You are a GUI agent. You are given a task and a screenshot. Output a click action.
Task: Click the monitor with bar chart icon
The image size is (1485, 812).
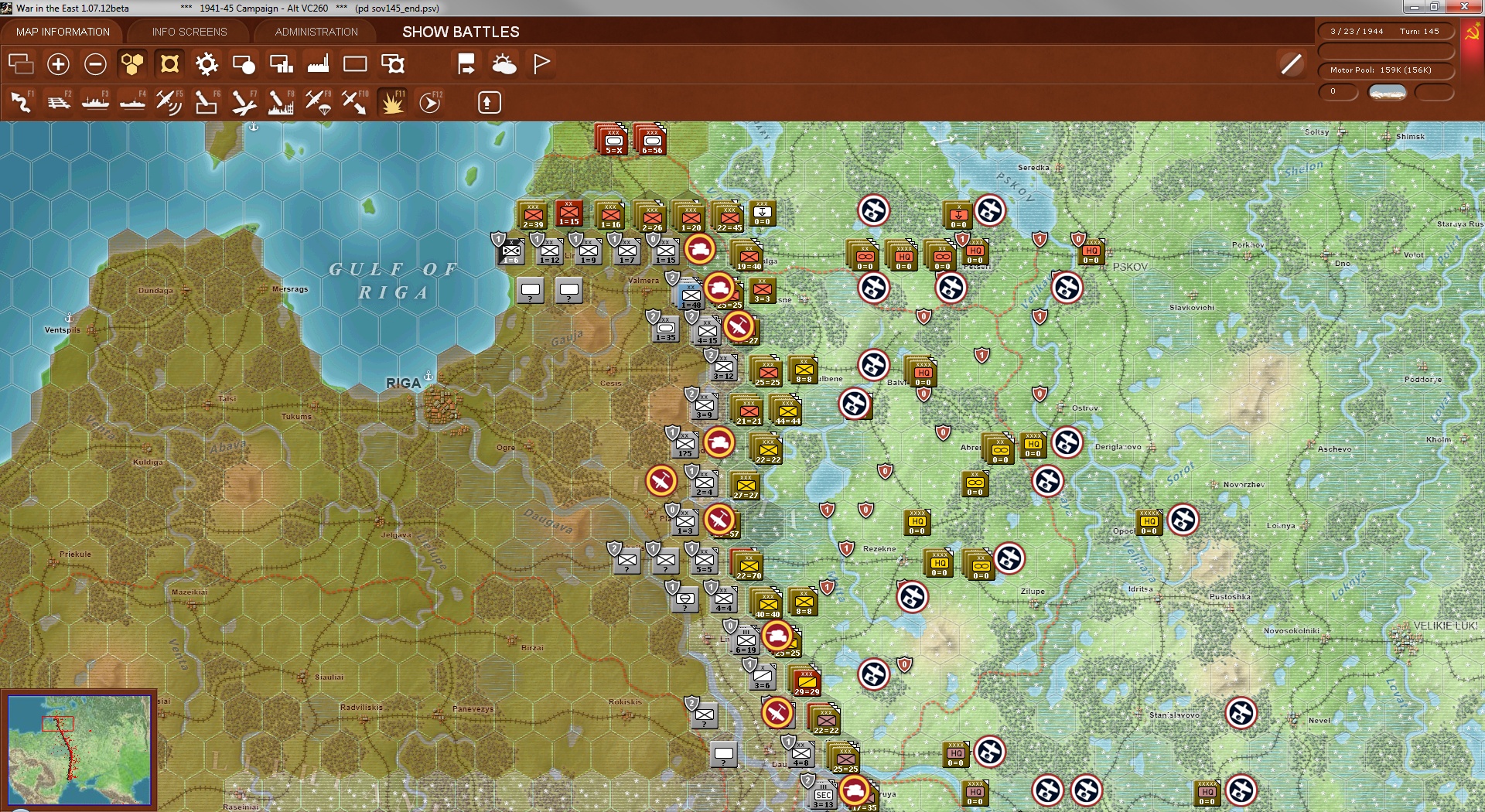point(281,64)
